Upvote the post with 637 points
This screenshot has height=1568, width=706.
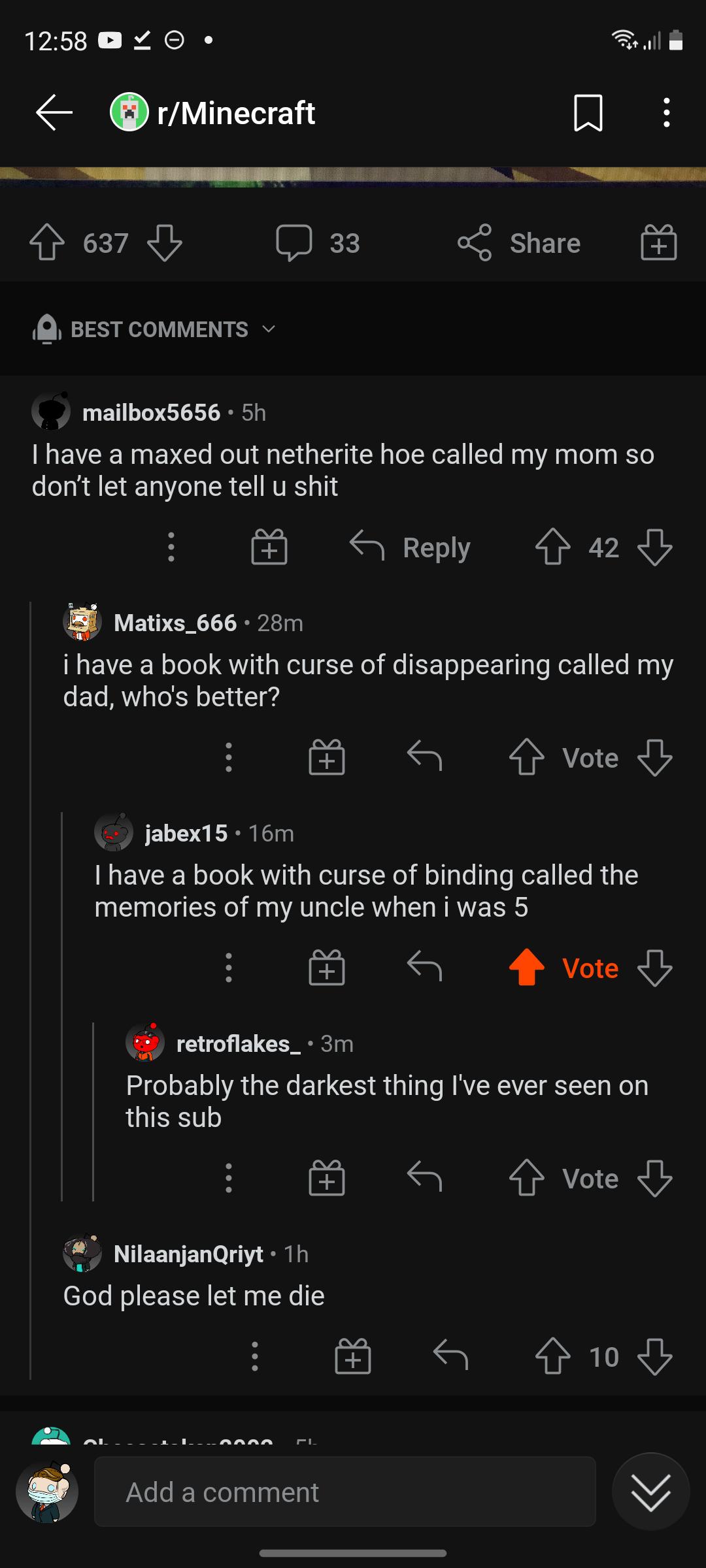(47, 243)
